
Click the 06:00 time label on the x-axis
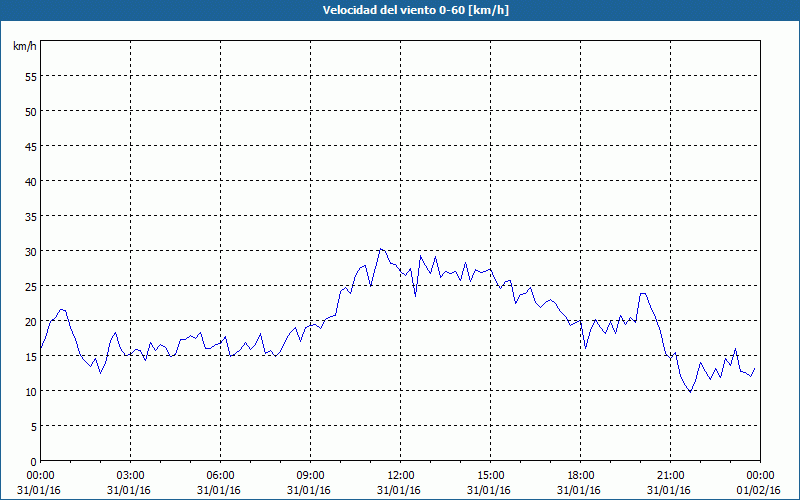(x=220, y=476)
